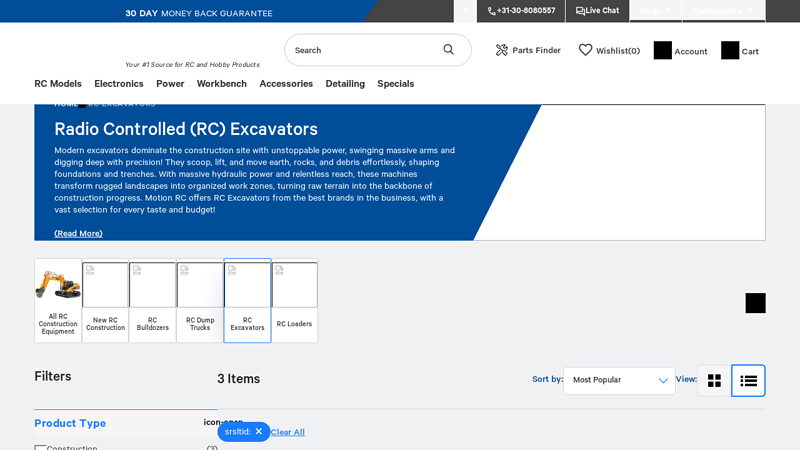The image size is (800, 450).
Task: Open the Cart
Action: coord(740,51)
